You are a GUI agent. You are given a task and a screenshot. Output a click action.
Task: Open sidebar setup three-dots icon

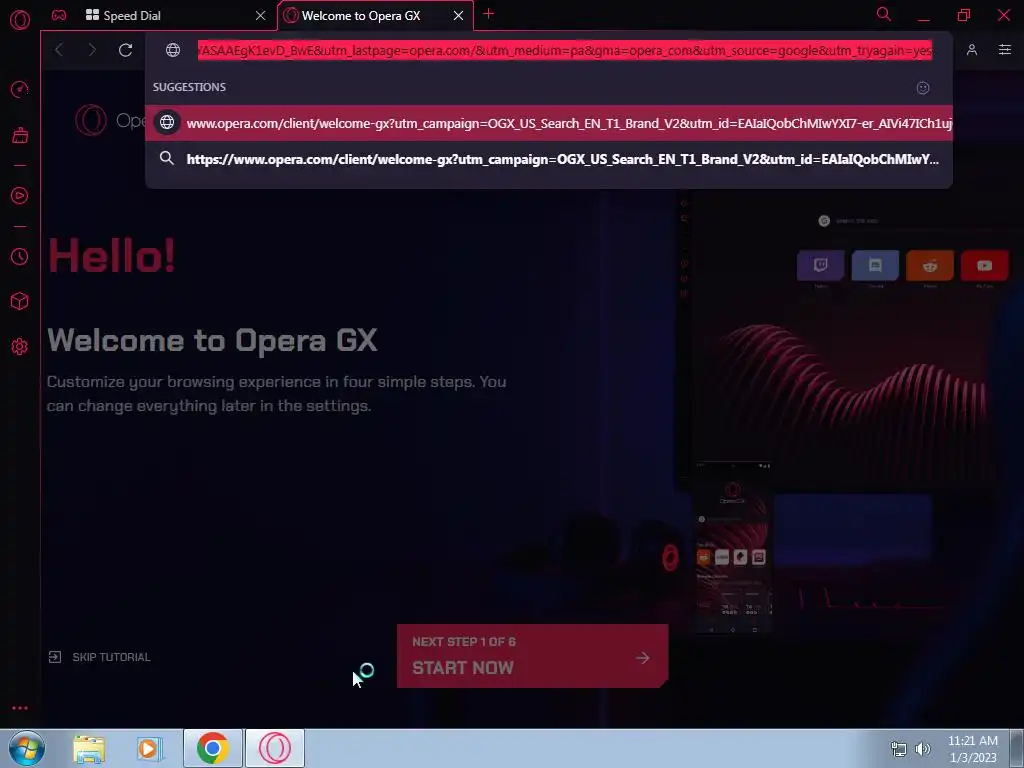coord(20,708)
